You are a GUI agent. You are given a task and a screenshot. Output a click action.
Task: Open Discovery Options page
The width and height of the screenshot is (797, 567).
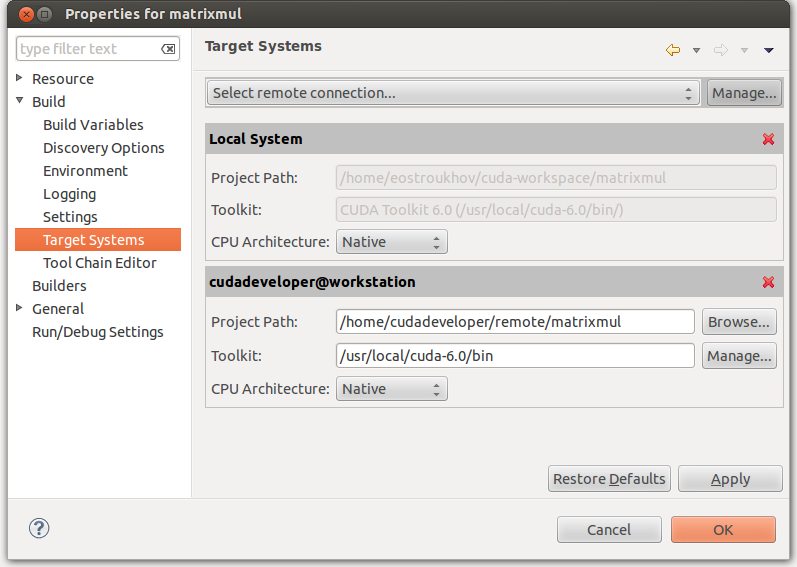[104, 148]
